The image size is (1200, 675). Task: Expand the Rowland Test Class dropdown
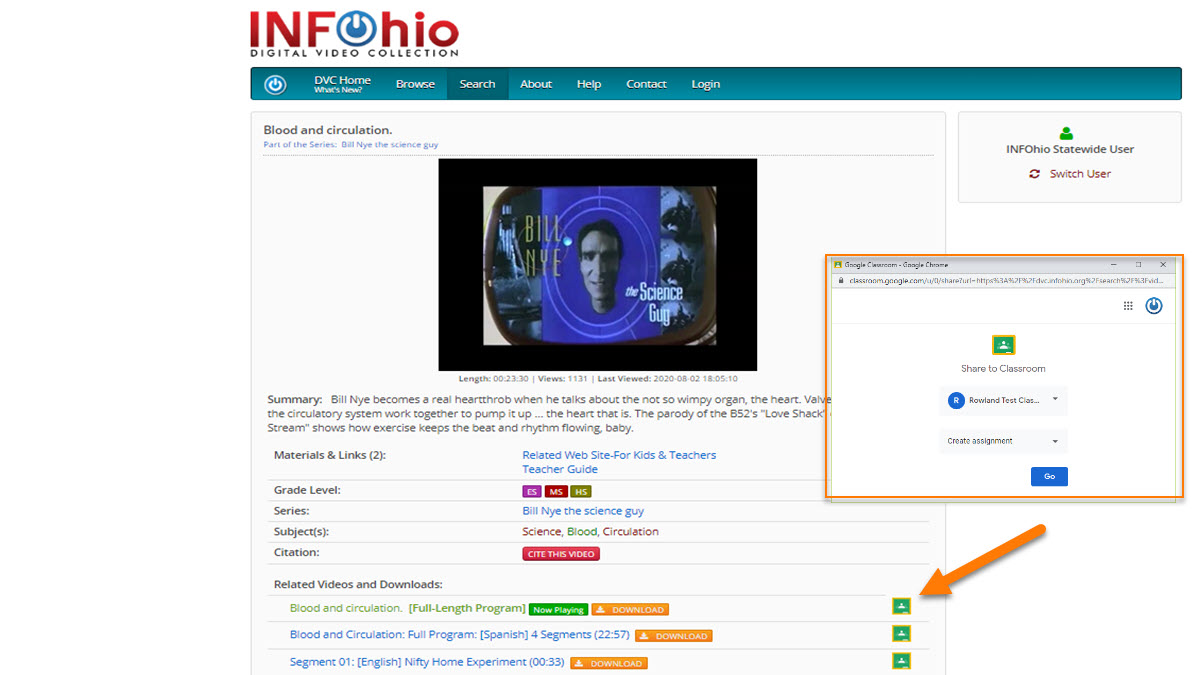point(1004,400)
